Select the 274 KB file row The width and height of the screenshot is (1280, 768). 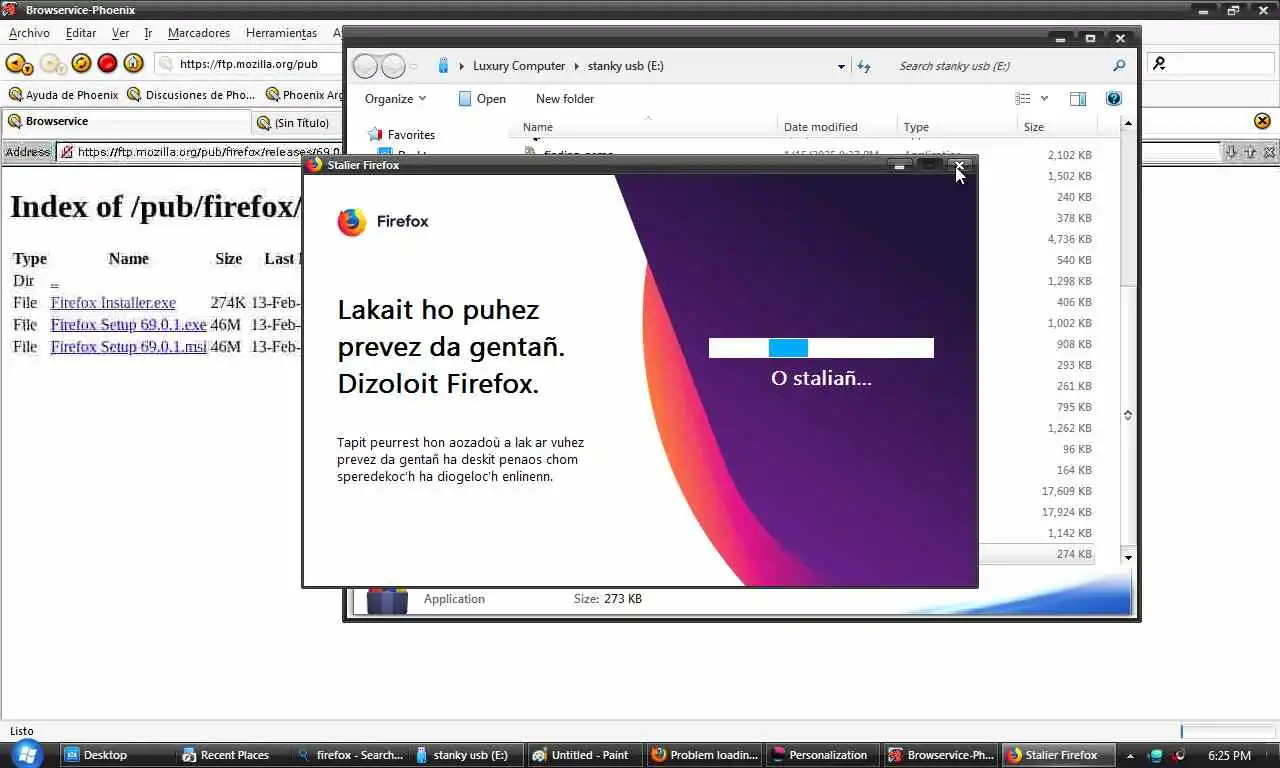pyautogui.click(x=1037, y=554)
